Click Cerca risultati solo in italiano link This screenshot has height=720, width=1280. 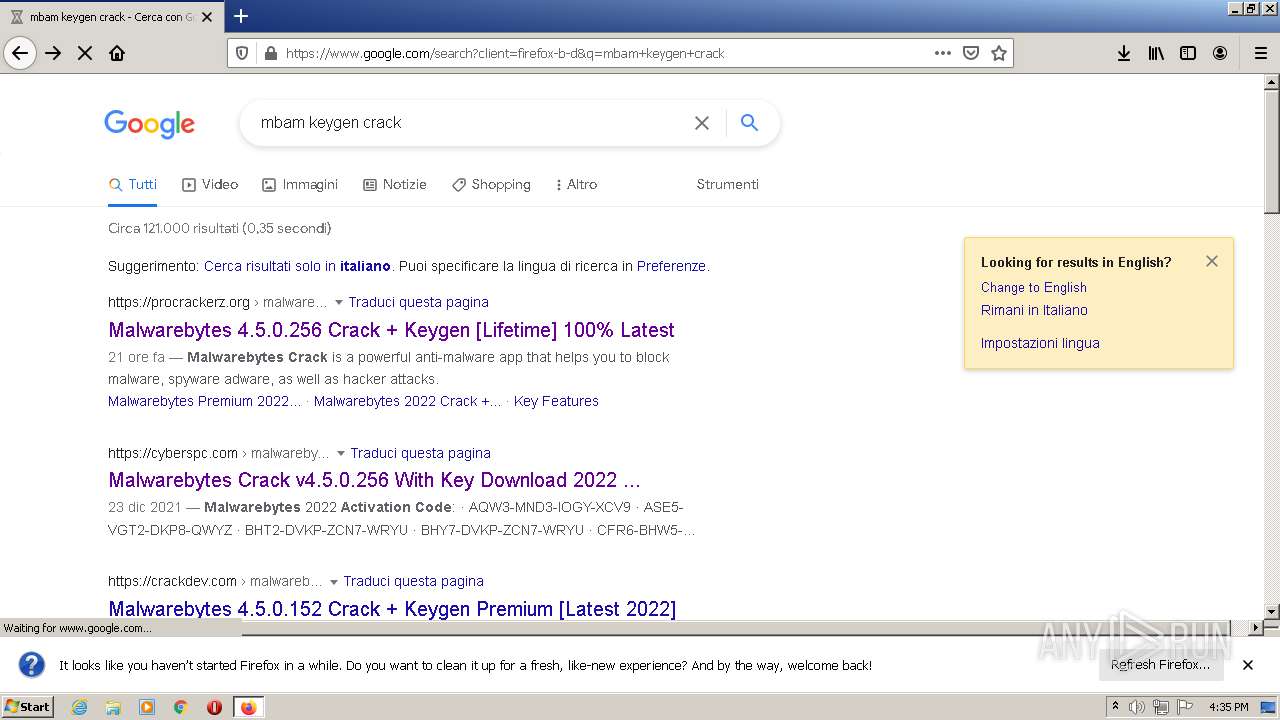[x=297, y=266]
